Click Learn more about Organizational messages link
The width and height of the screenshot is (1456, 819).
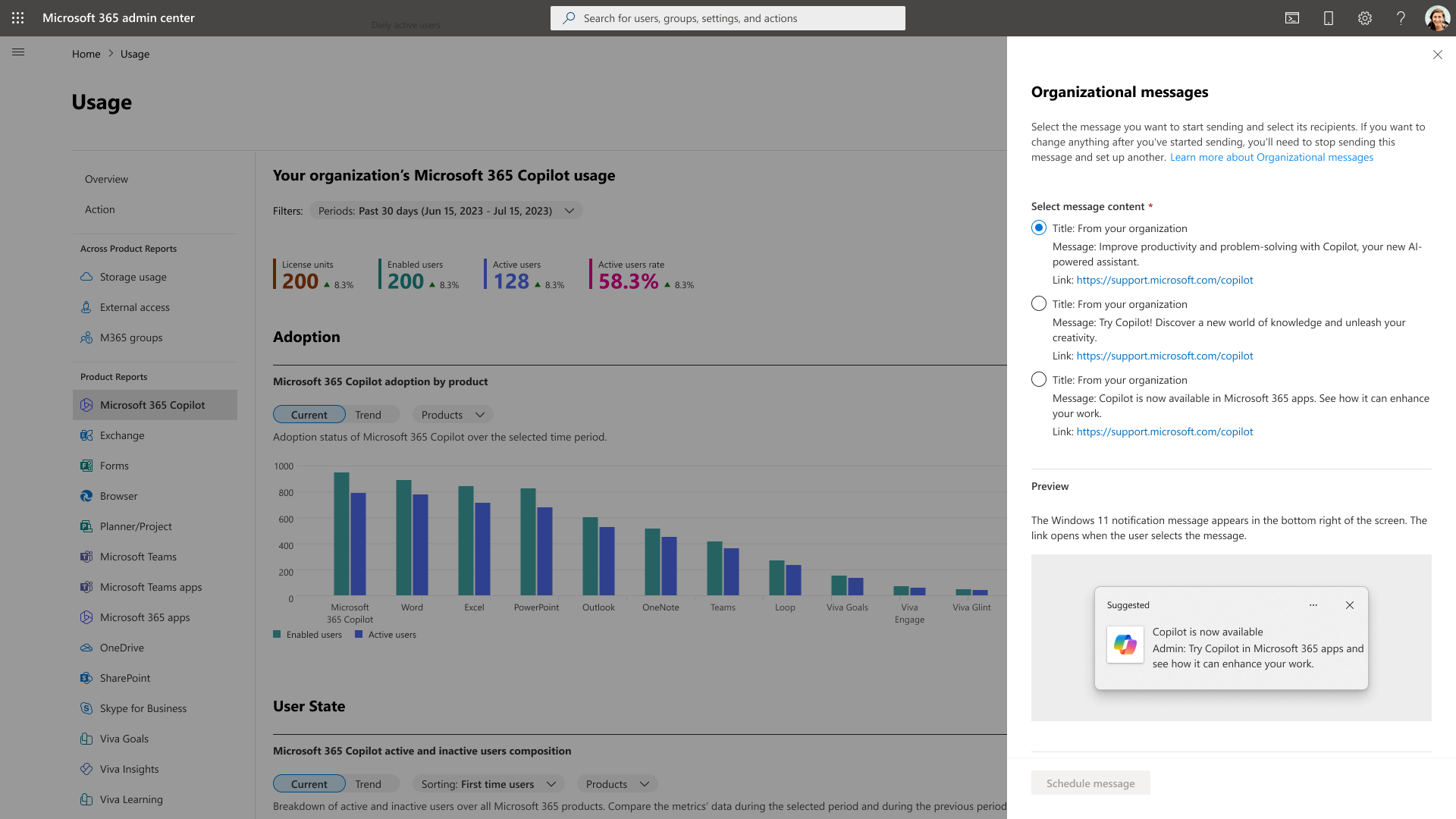[1271, 157]
